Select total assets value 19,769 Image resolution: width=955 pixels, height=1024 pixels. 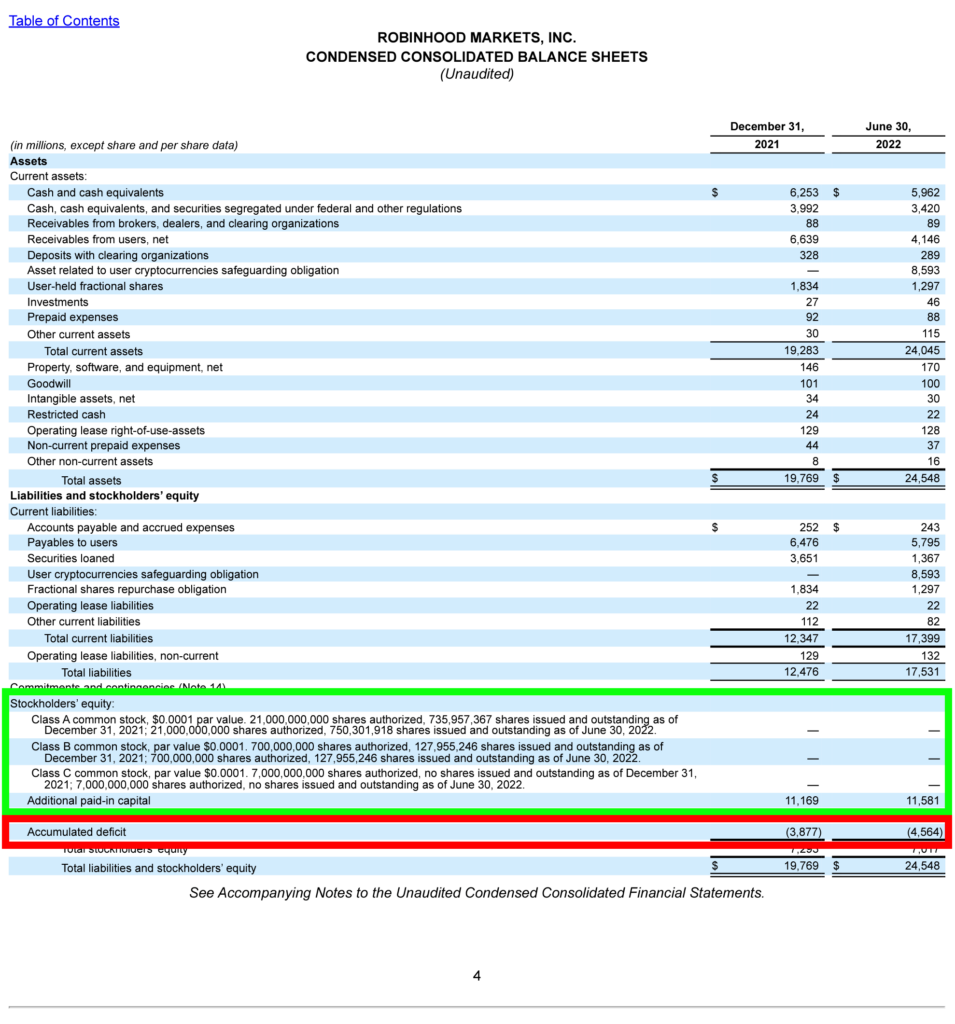pos(801,479)
